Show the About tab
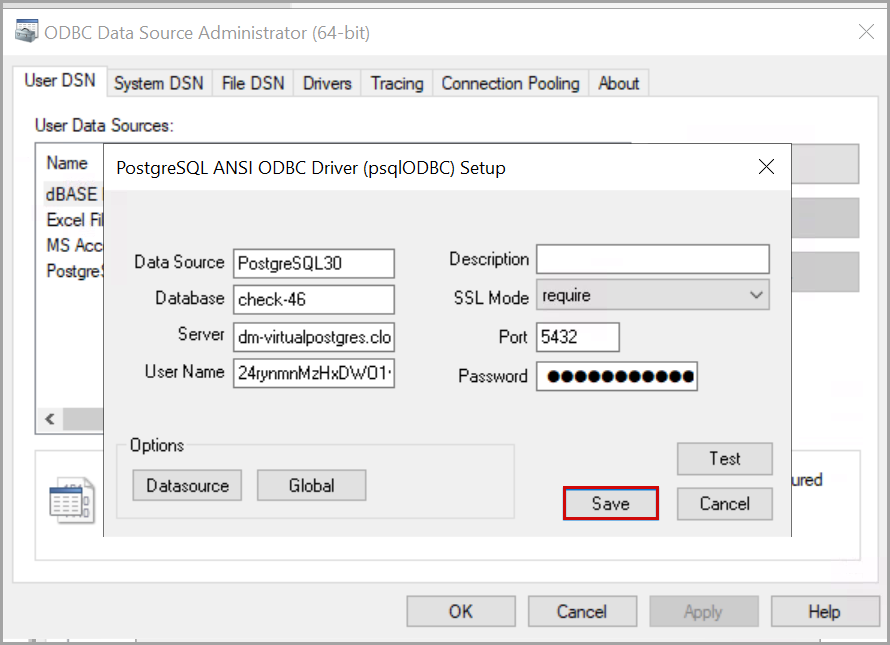The image size is (890, 645). (618, 83)
